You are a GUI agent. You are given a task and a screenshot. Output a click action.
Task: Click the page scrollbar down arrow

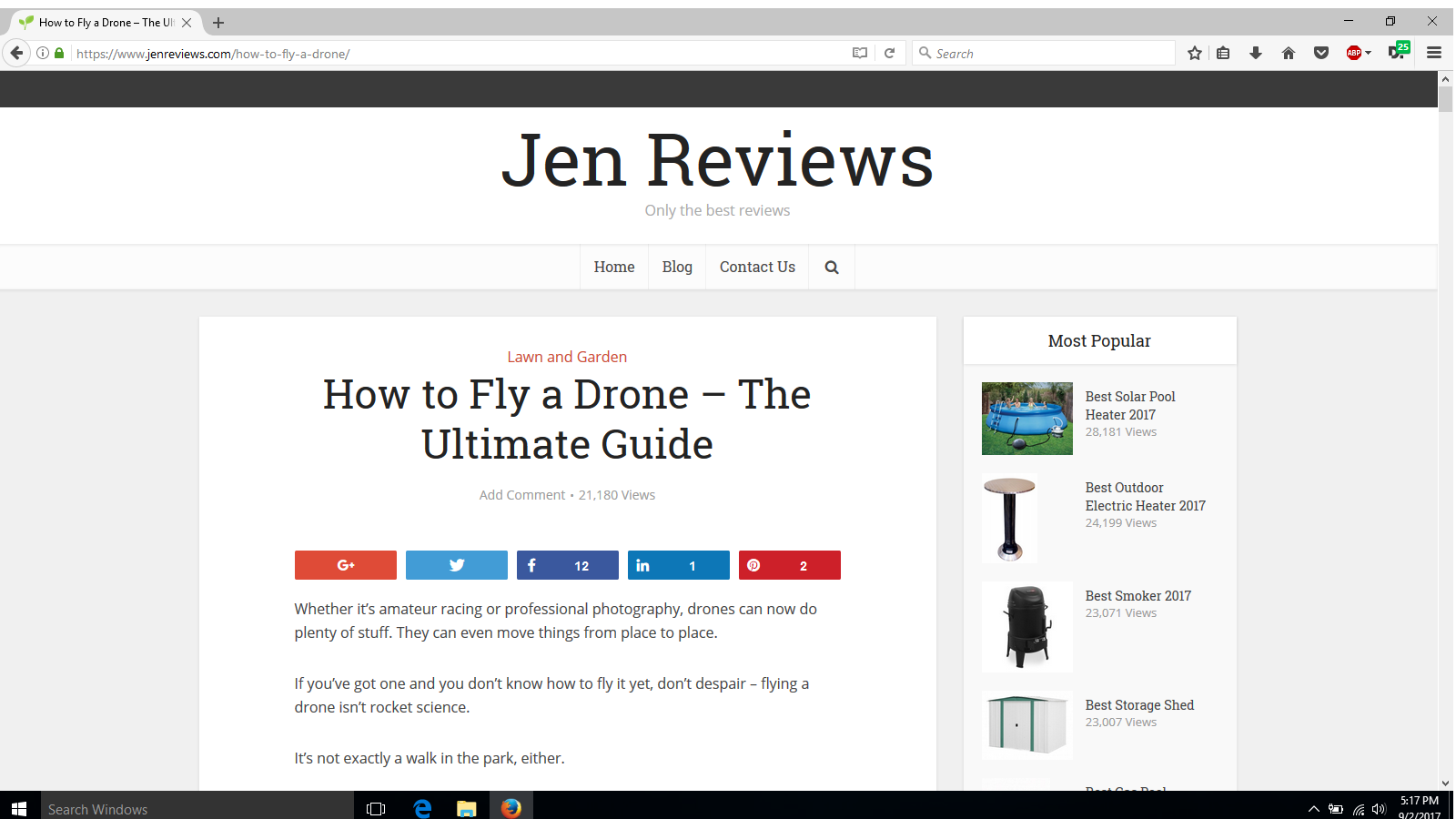coord(1445,783)
